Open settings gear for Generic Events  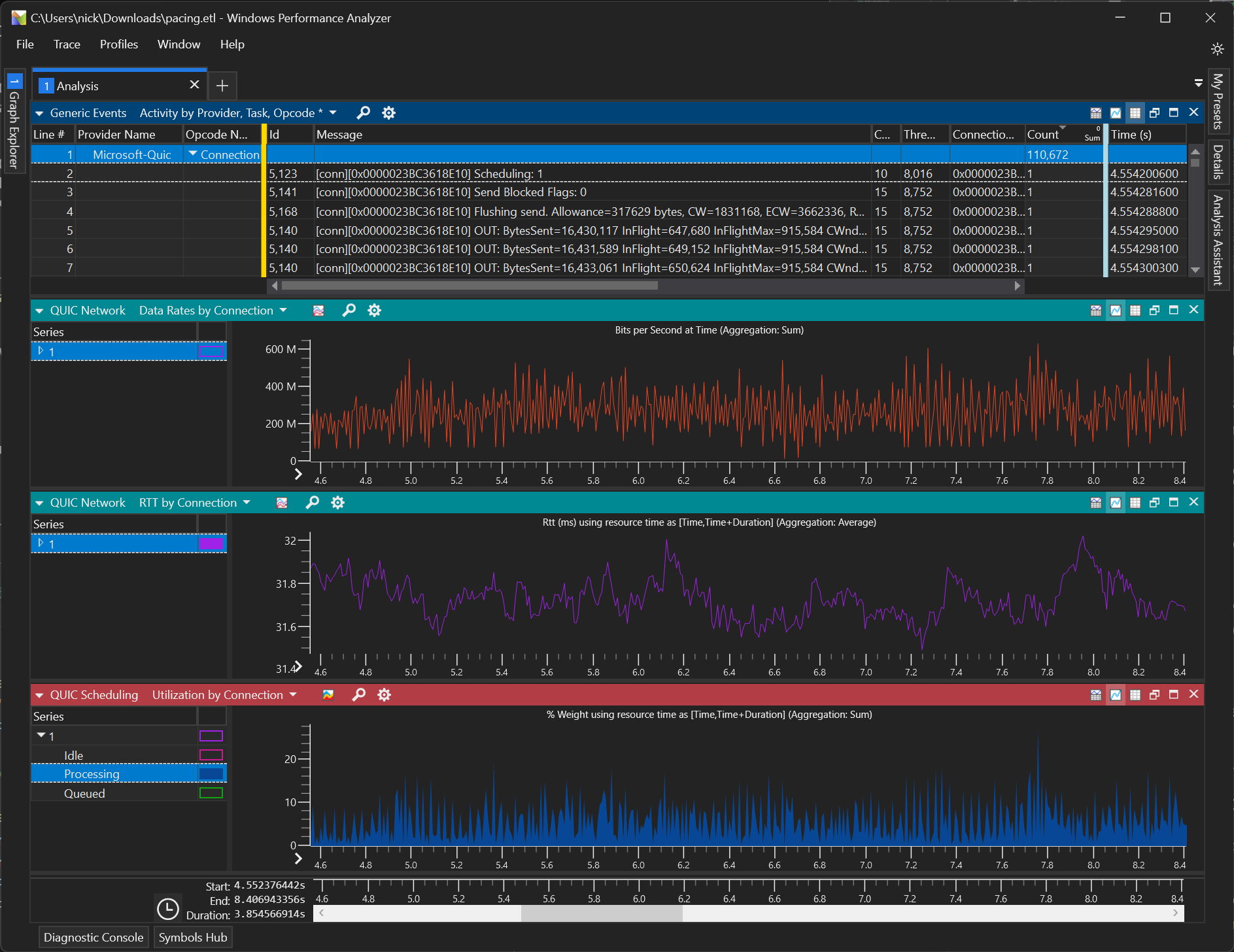point(388,112)
